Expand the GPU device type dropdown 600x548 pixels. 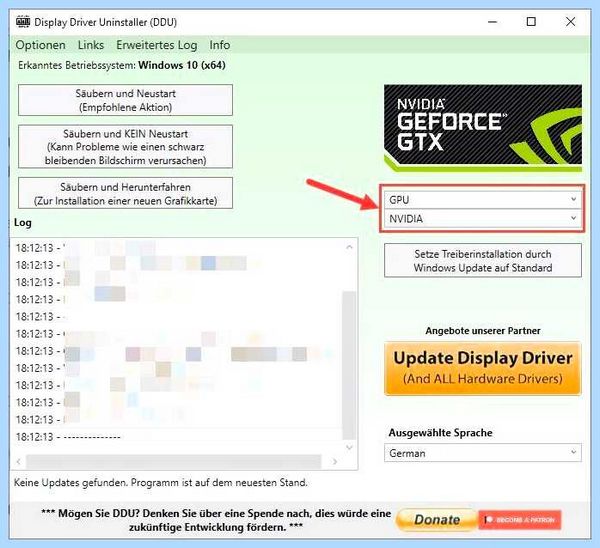(x=483, y=200)
